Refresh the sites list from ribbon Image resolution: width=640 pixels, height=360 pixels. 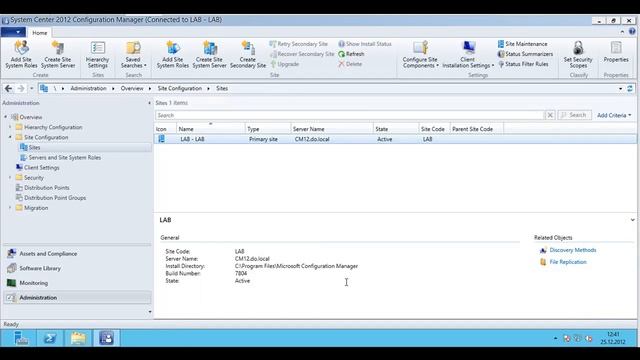point(351,54)
